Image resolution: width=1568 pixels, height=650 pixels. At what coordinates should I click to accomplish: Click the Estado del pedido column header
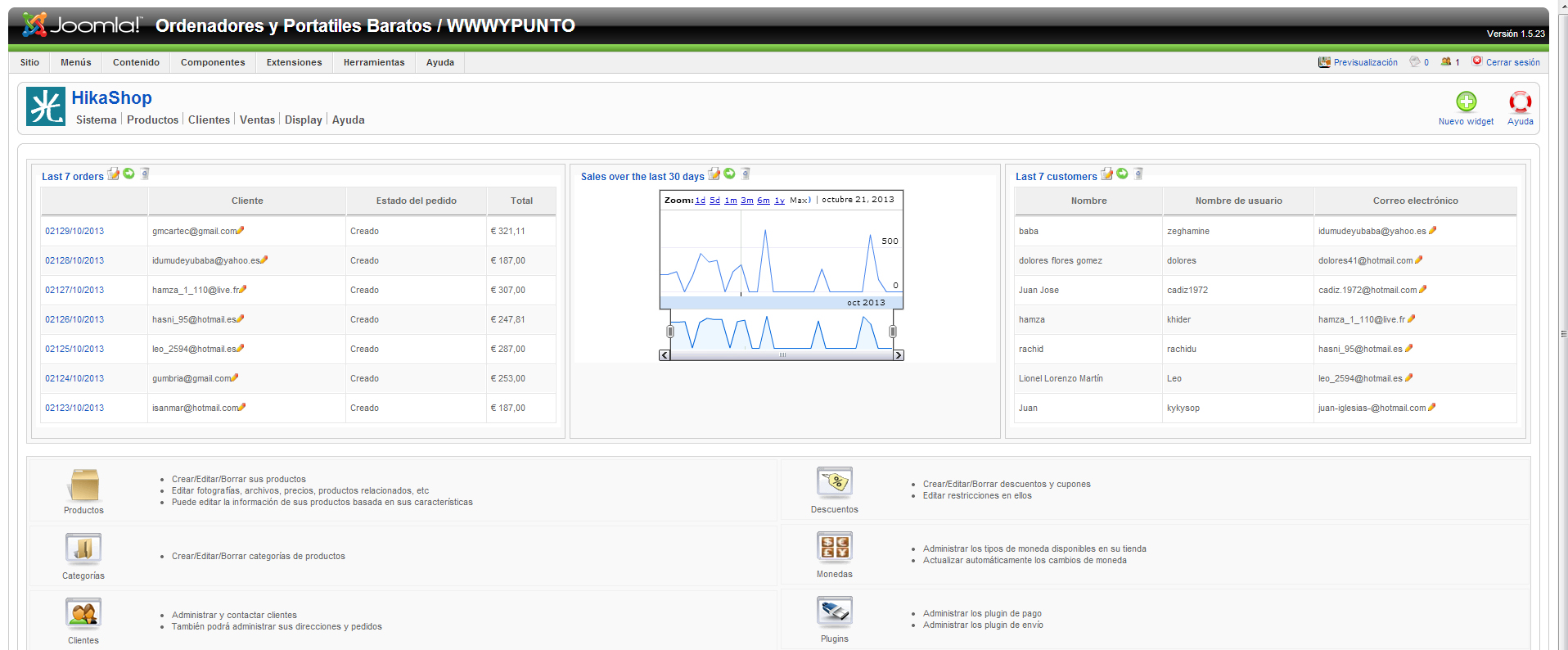tap(417, 201)
